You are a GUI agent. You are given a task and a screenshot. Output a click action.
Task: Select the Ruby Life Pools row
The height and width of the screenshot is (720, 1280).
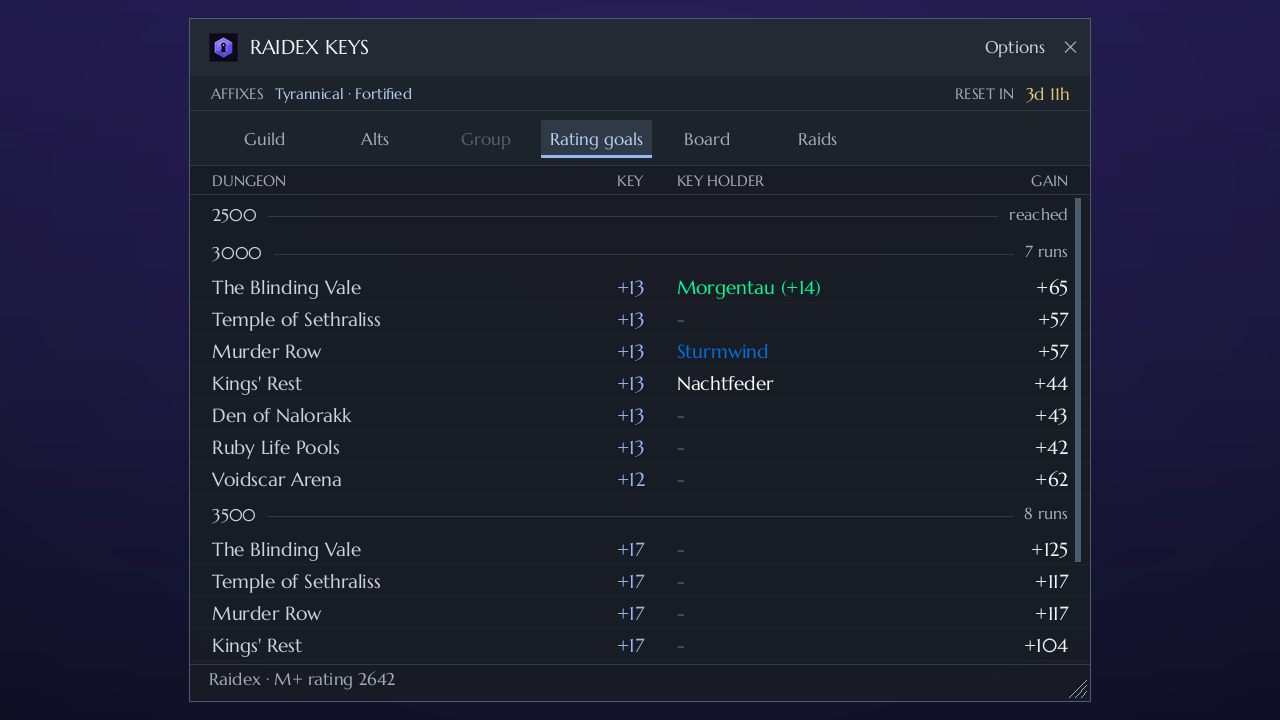[640, 448]
